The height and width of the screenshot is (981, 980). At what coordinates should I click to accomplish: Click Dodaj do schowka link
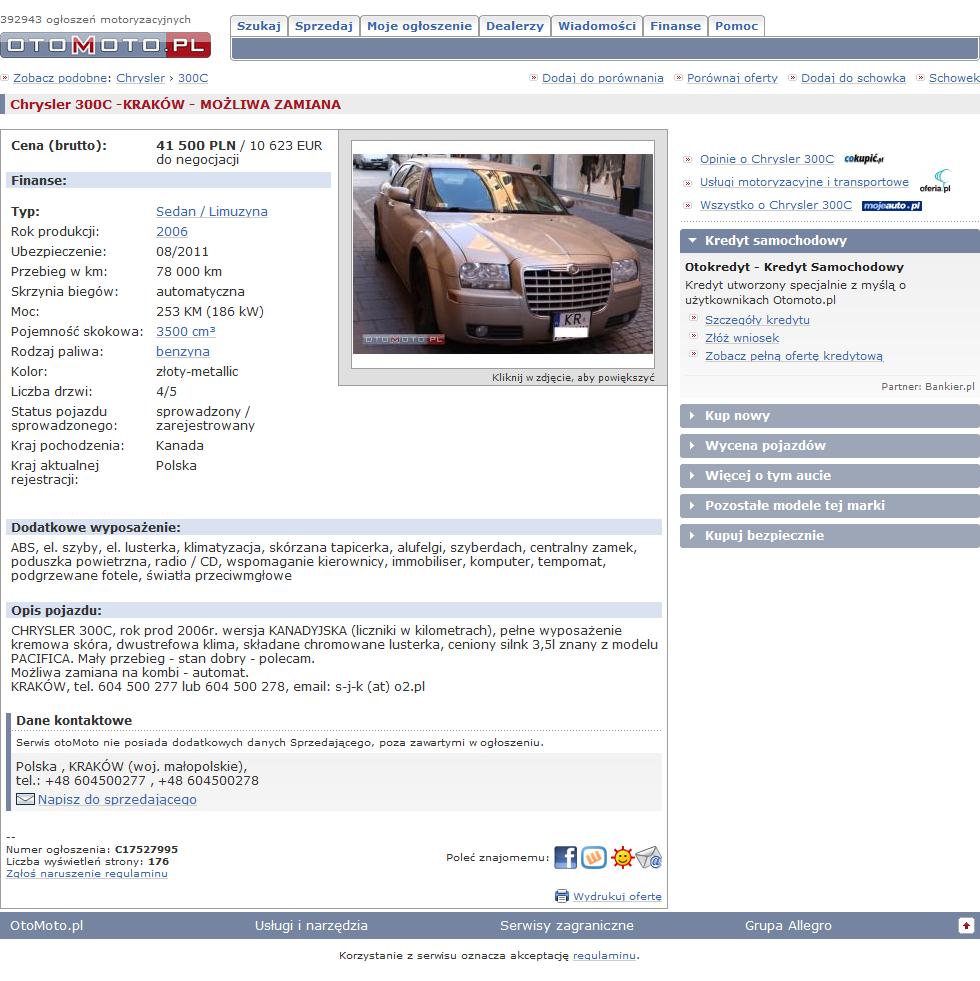(x=853, y=78)
